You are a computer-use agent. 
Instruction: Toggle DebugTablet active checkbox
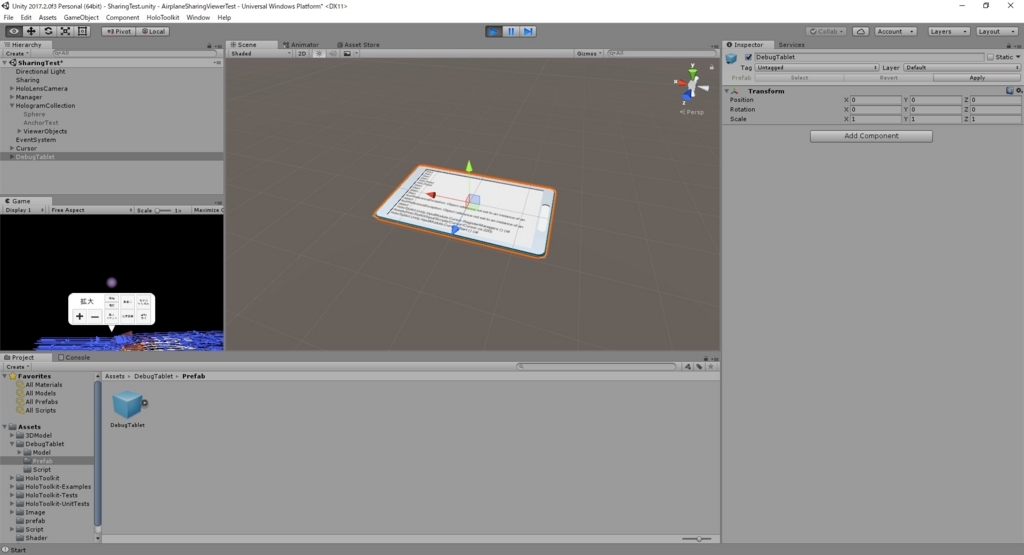tap(748, 57)
